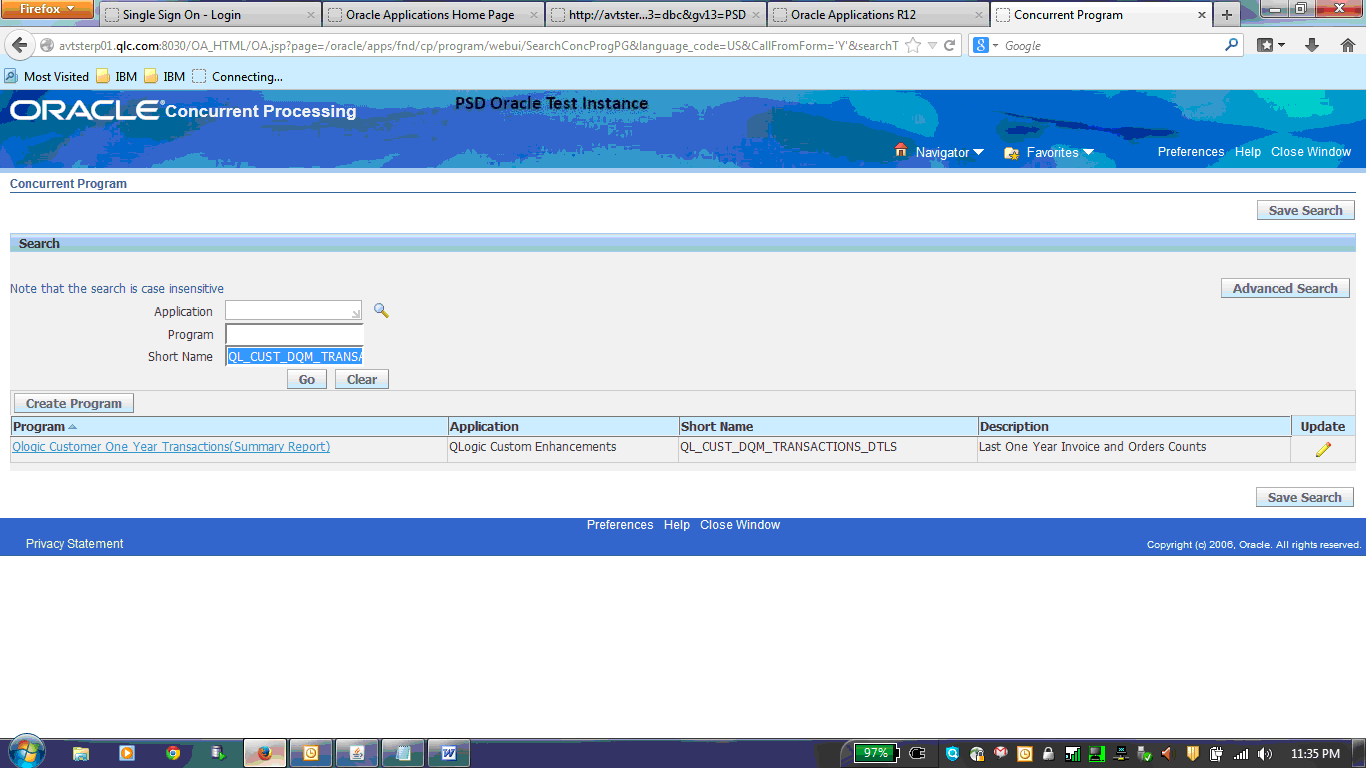Click the 97% battery indicator
Viewport: 1366px width, 768px height.
pyautogui.click(x=877, y=753)
